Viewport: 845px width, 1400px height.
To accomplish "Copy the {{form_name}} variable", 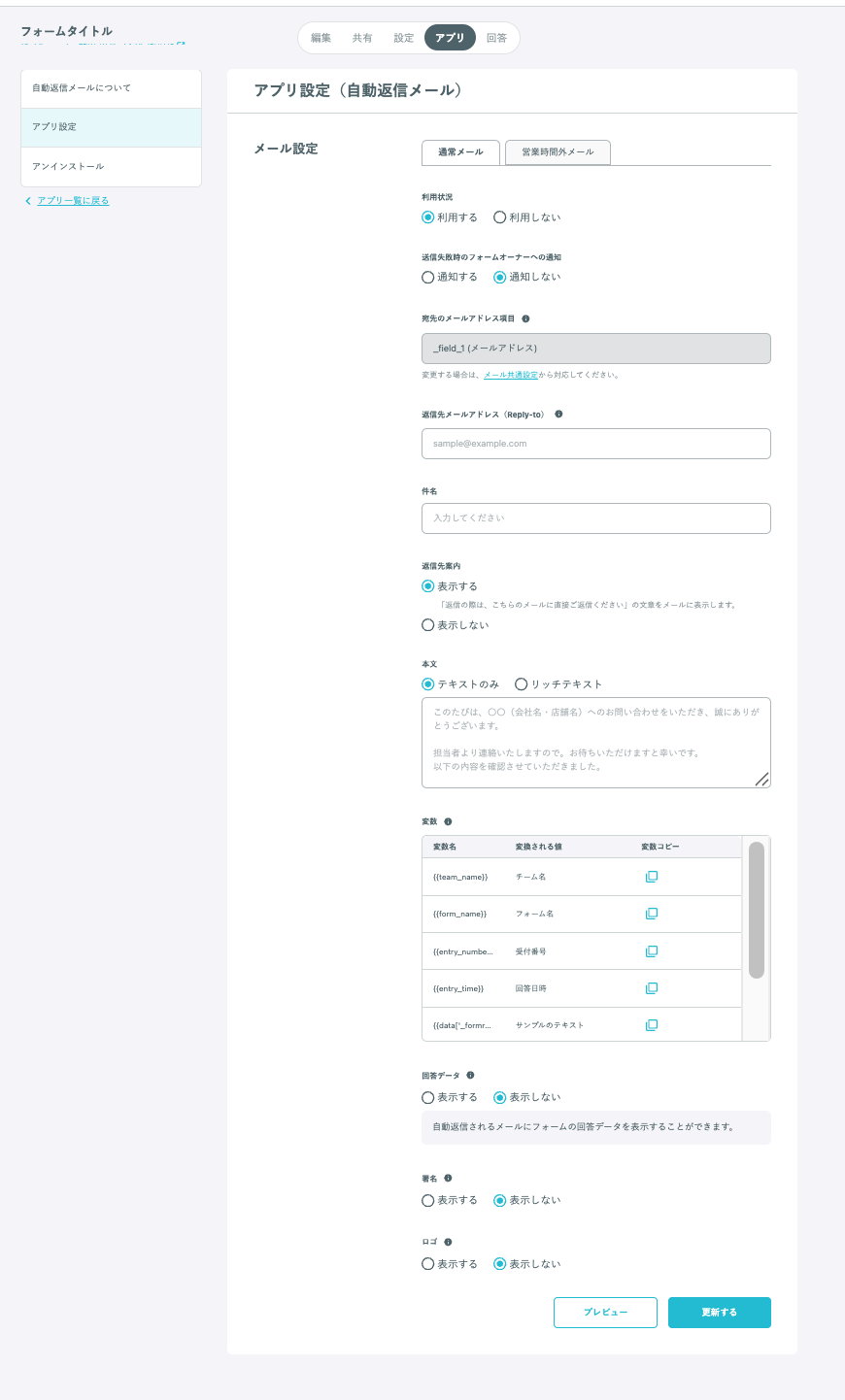I will click(x=652, y=914).
